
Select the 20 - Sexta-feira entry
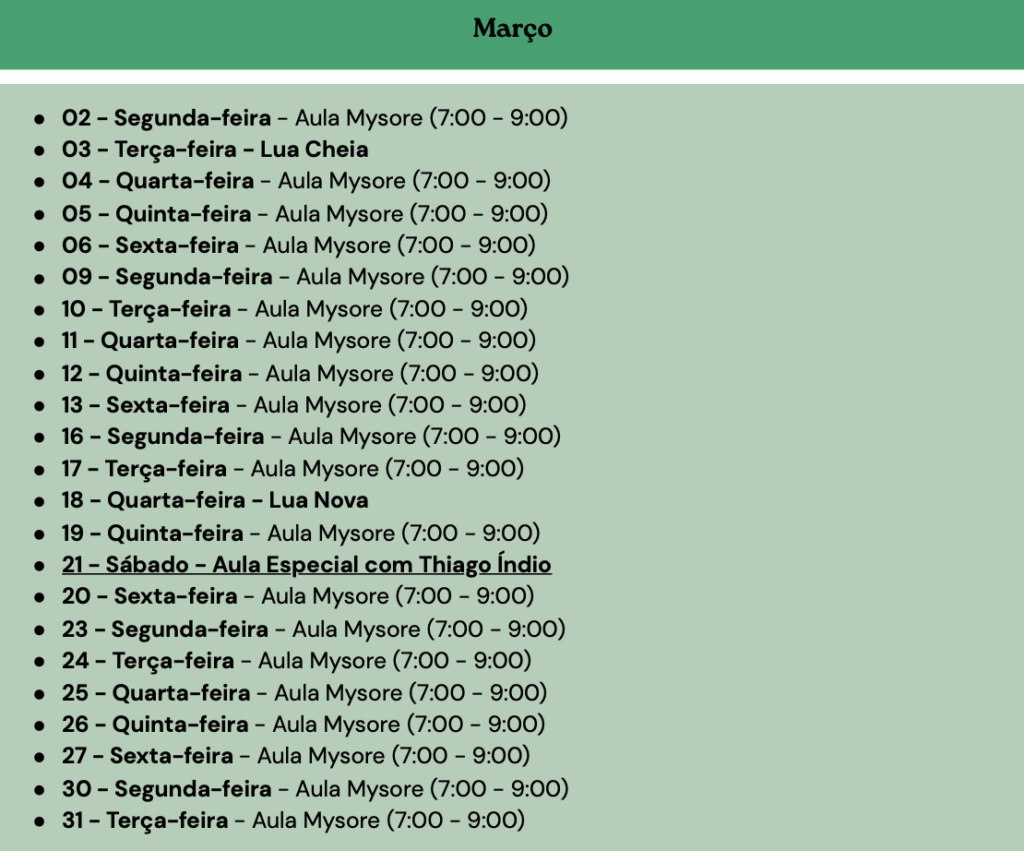(298, 597)
